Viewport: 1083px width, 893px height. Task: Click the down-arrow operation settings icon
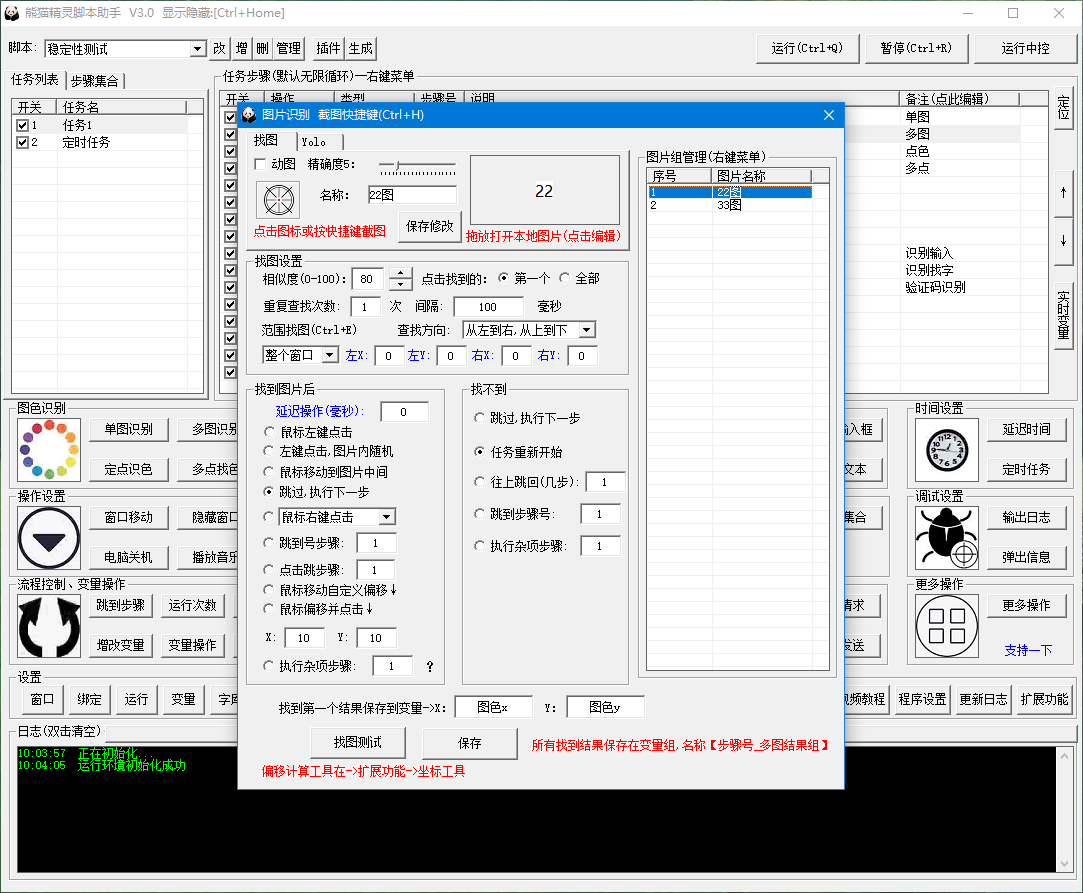point(48,538)
